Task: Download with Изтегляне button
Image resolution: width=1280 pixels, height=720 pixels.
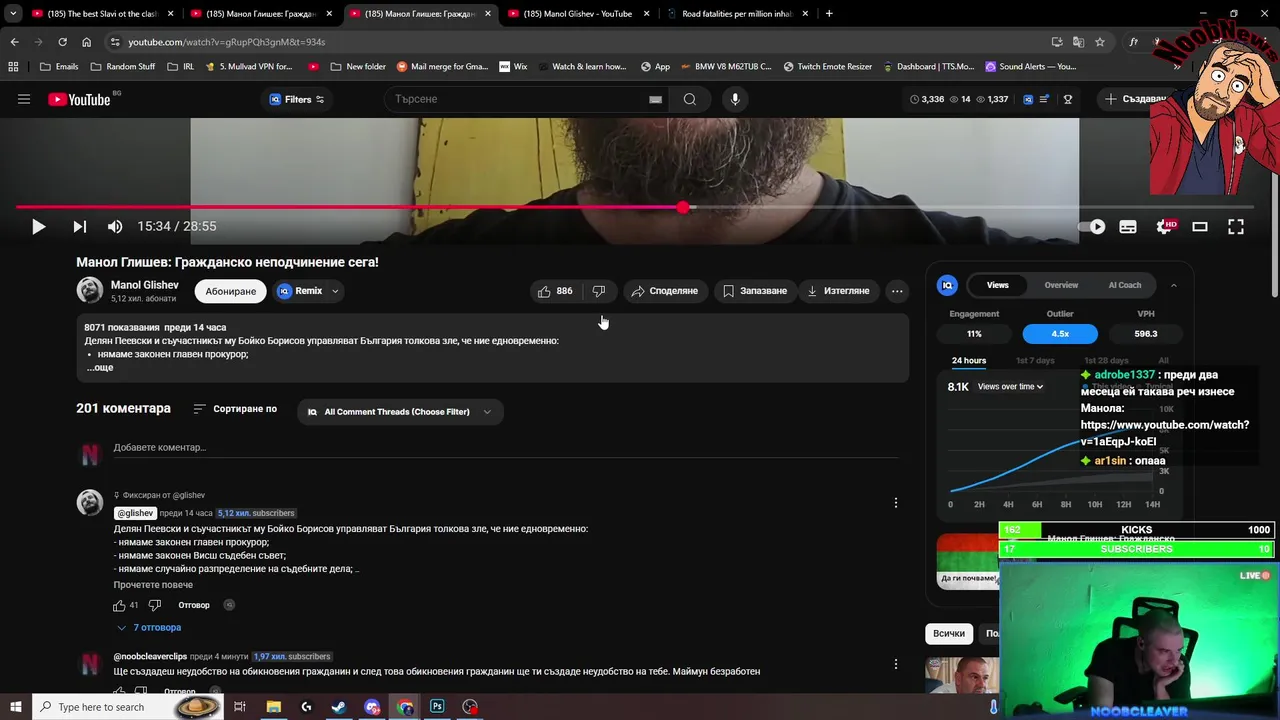Action: pos(838,291)
